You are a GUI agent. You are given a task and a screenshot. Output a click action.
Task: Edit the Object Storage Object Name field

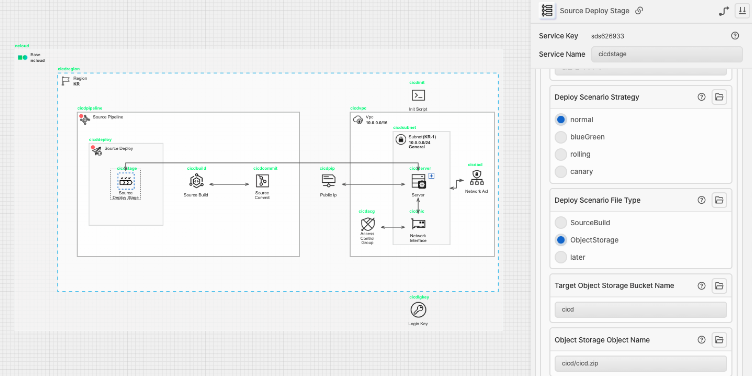[640, 364]
